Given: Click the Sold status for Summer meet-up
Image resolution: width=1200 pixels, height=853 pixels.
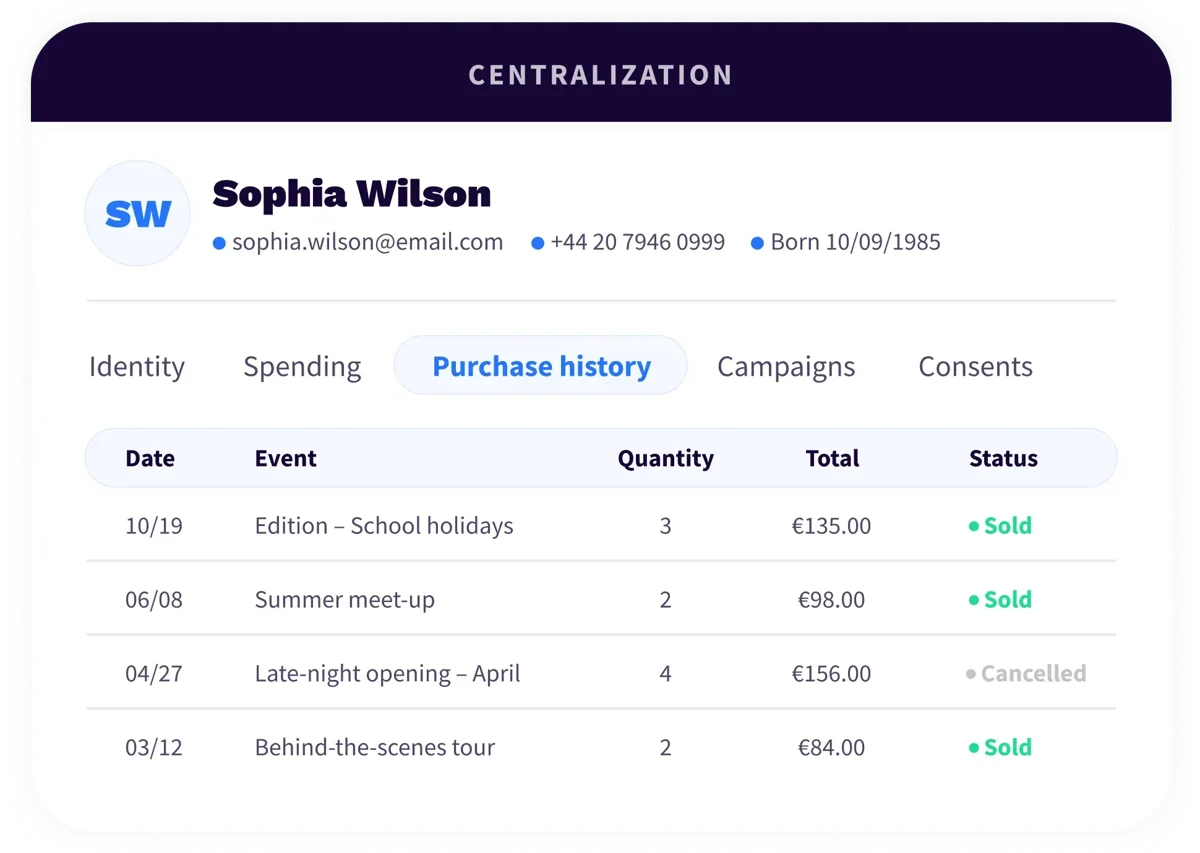Looking at the screenshot, I should (1000, 600).
